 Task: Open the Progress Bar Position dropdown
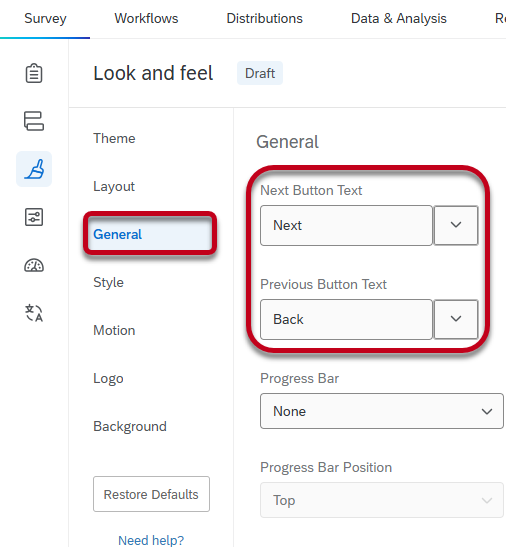[382, 500]
